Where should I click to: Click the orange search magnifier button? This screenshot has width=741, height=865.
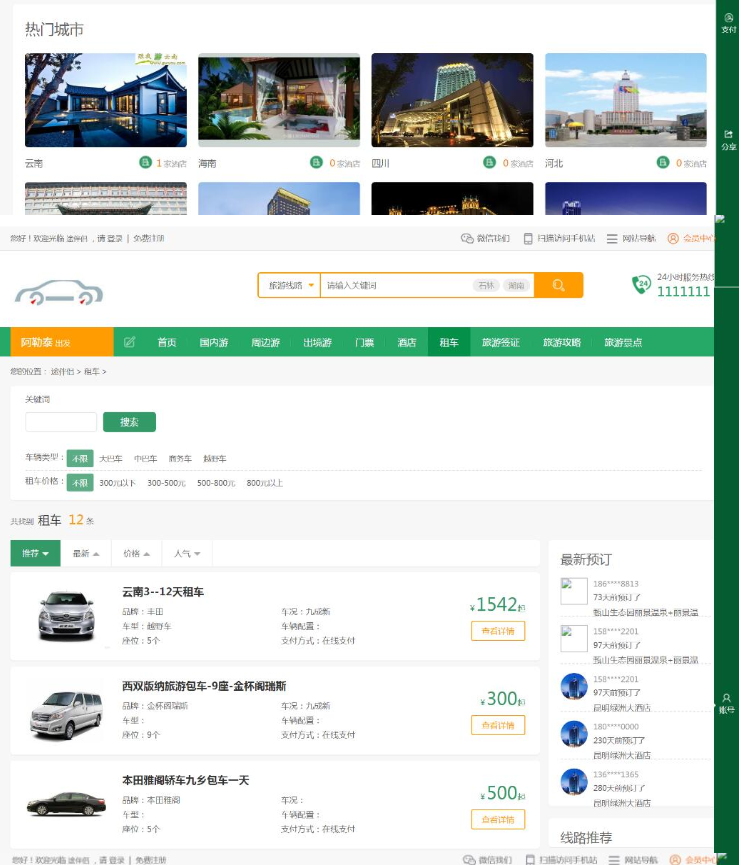(558, 285)
